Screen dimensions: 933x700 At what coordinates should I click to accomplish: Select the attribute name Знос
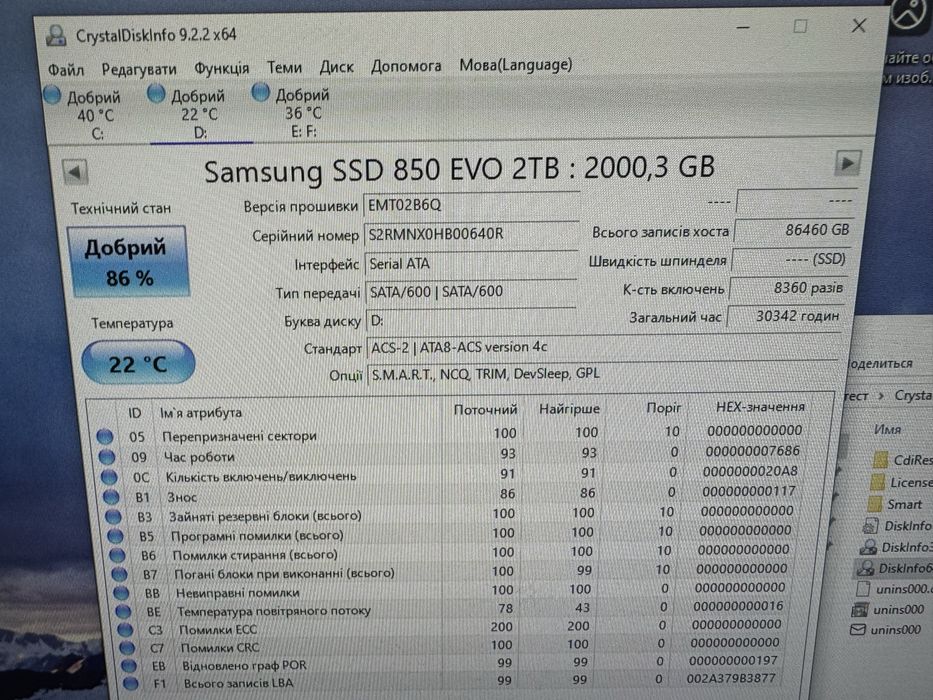click(x=181, y=497)
